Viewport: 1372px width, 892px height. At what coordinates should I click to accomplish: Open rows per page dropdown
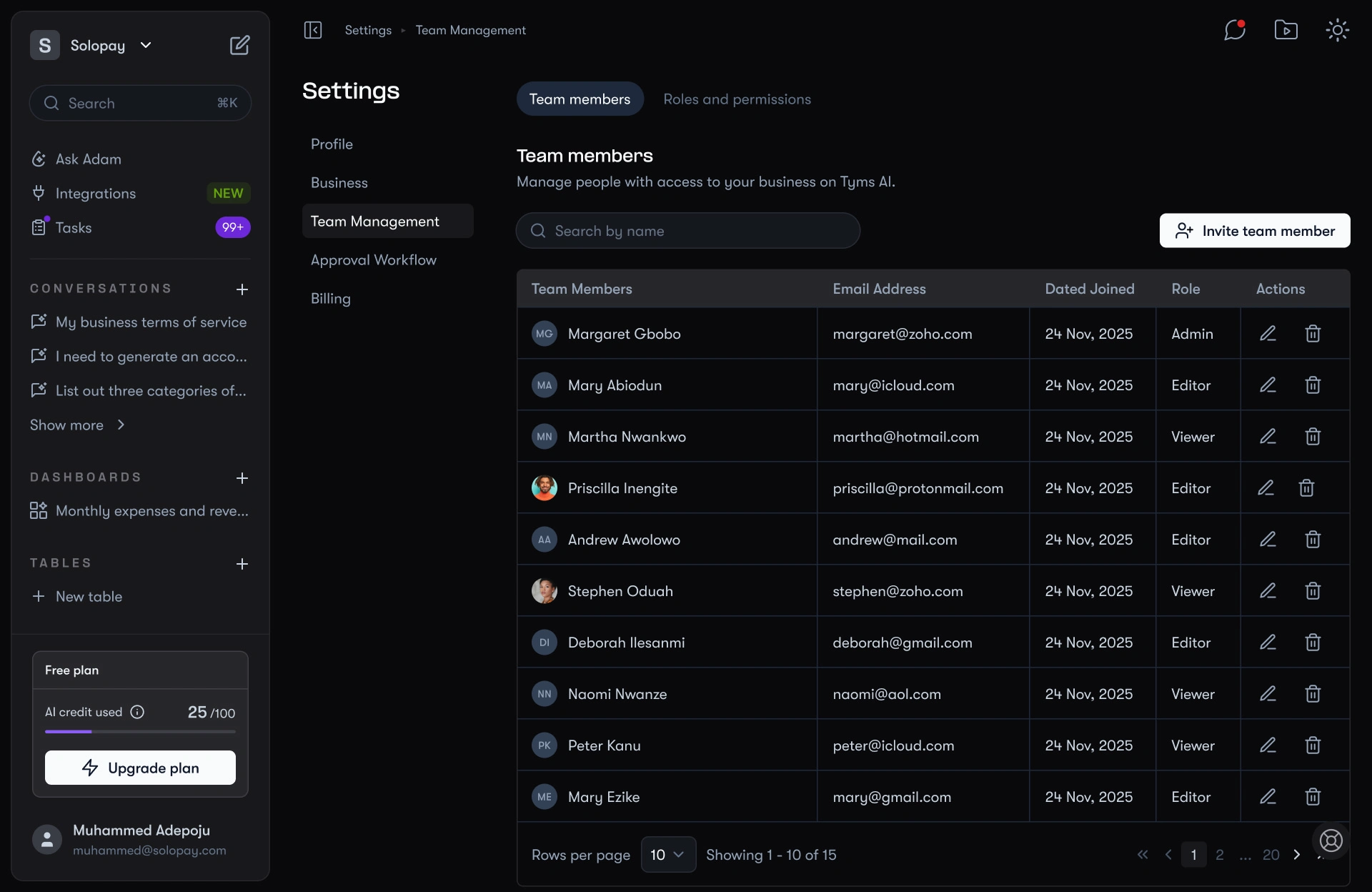[668, 855]
